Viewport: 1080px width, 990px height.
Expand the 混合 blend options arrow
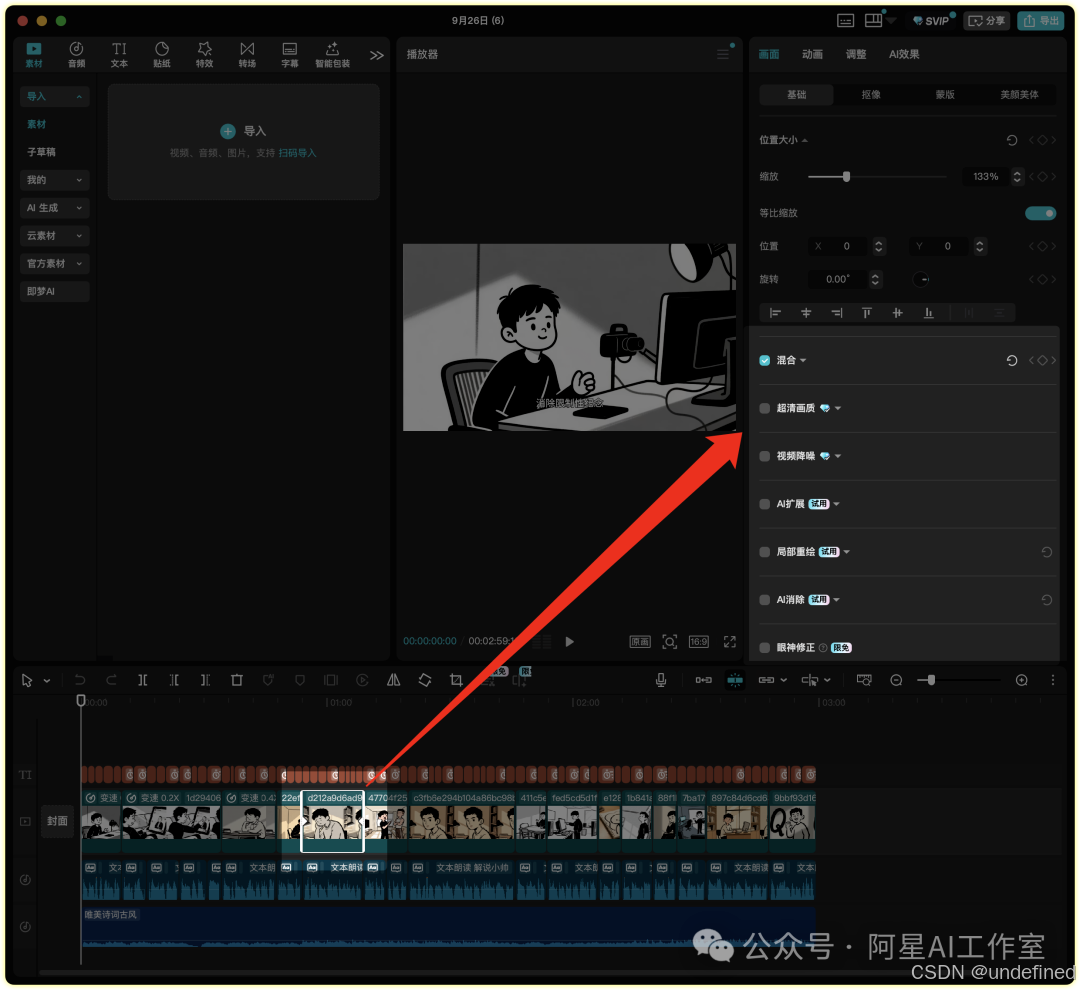(804, 360)
